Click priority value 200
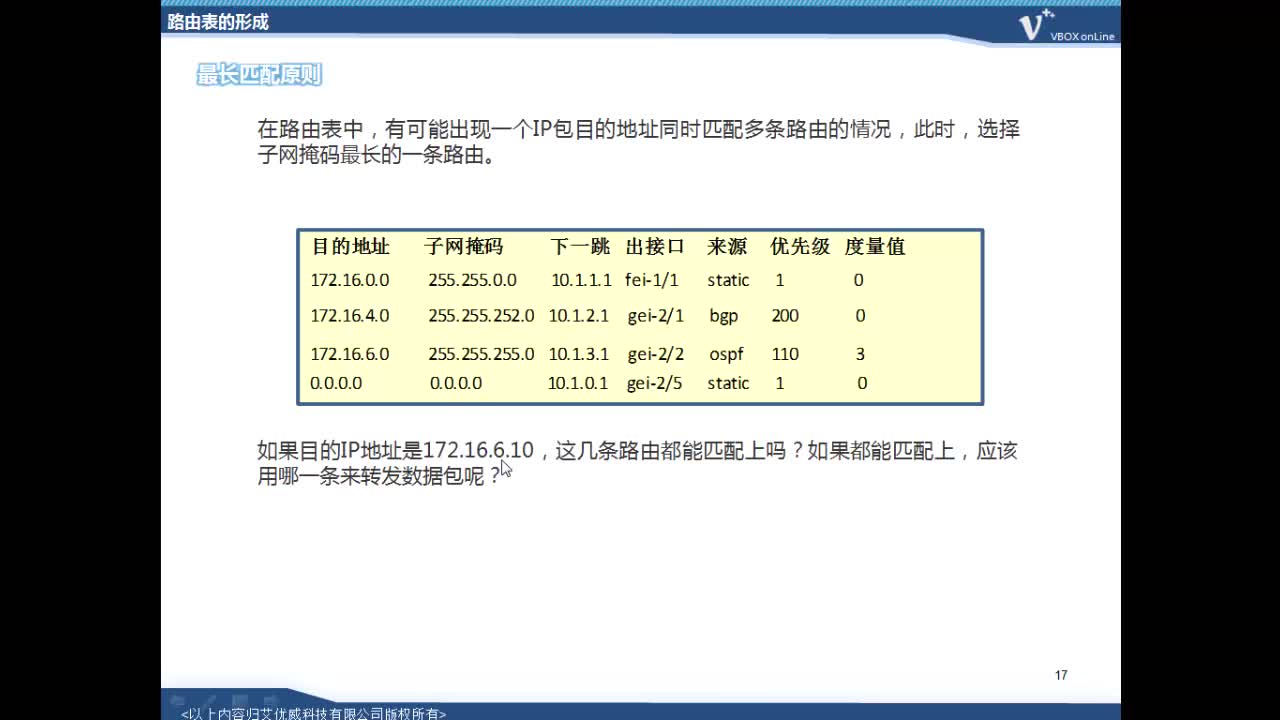This screenshot has width=1280, height=720. (785, 316)
